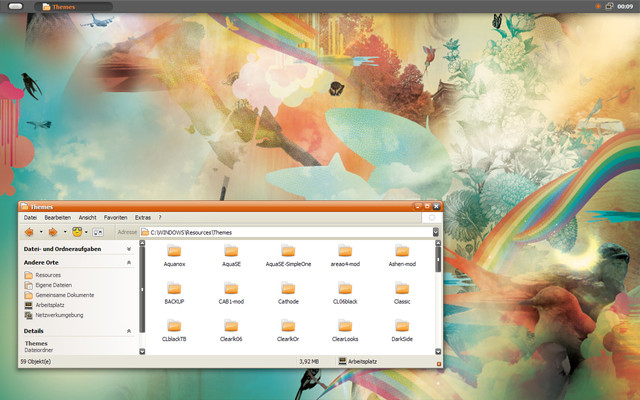Click the start button pill in top bar
The width and height of the screenshot is (640, 400).
[x=16, y=6]
